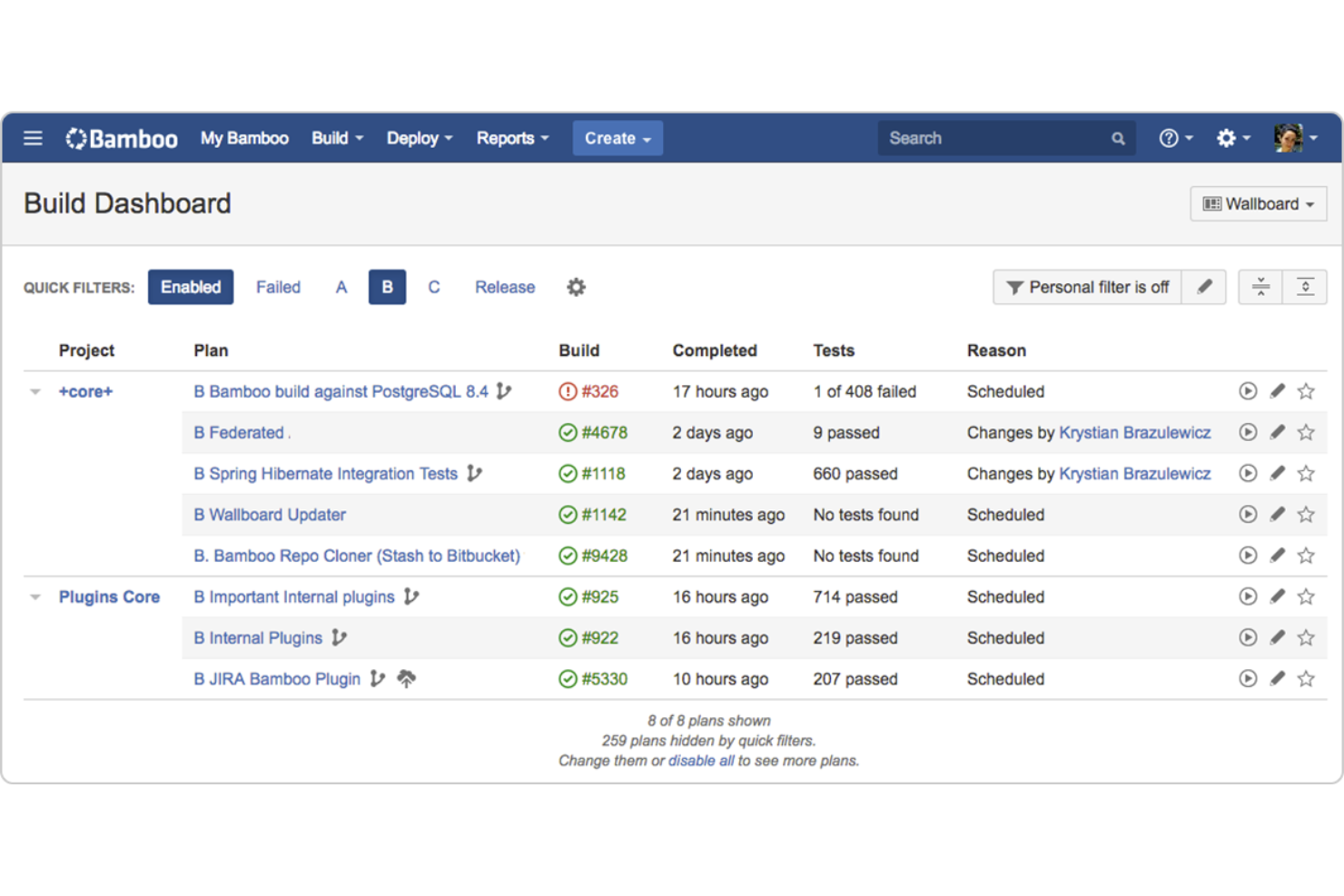Favourite Bamboo build against PostgreSQL 8.4 plan

(1306, 391)
